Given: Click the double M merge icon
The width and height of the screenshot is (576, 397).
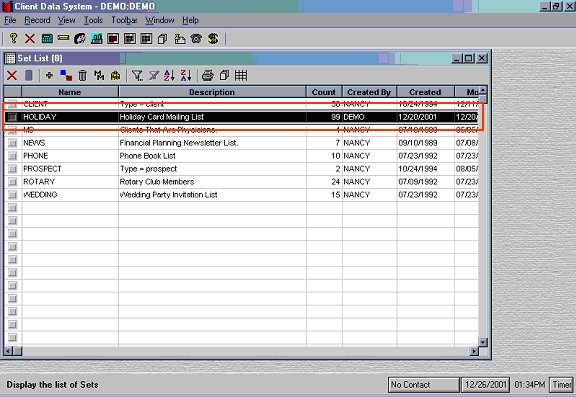Looking at the screenshot, I should tap(99, 75).
